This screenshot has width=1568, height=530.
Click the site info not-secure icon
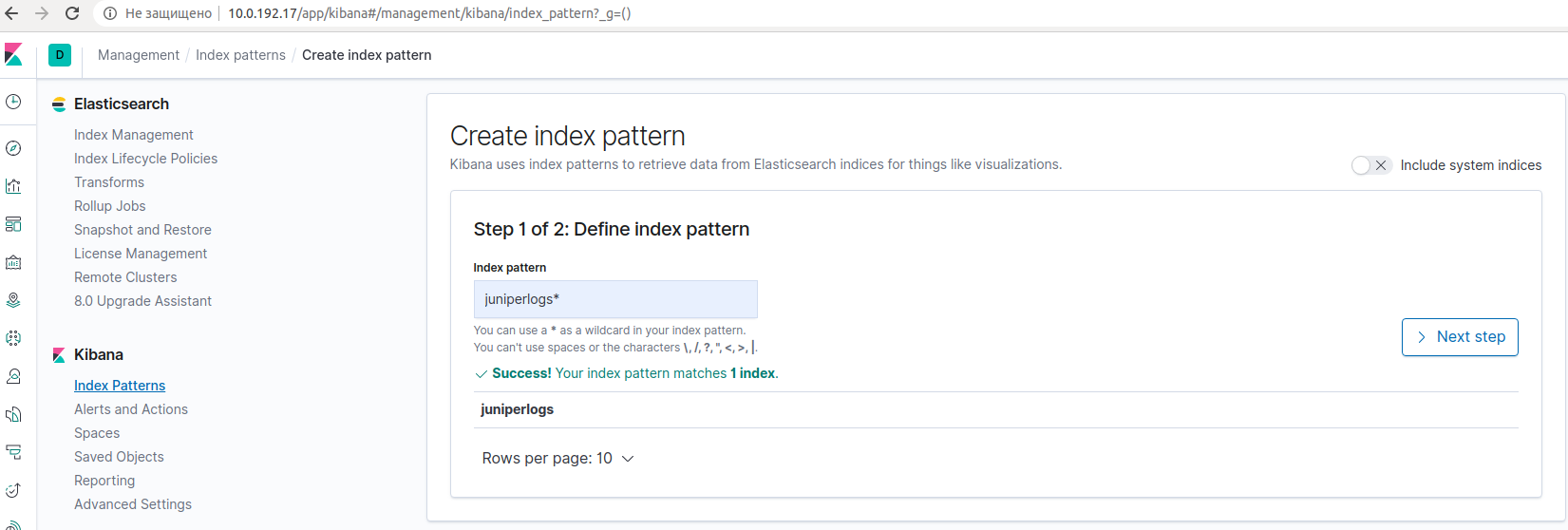pyautogui.click(x=110, y=13)
